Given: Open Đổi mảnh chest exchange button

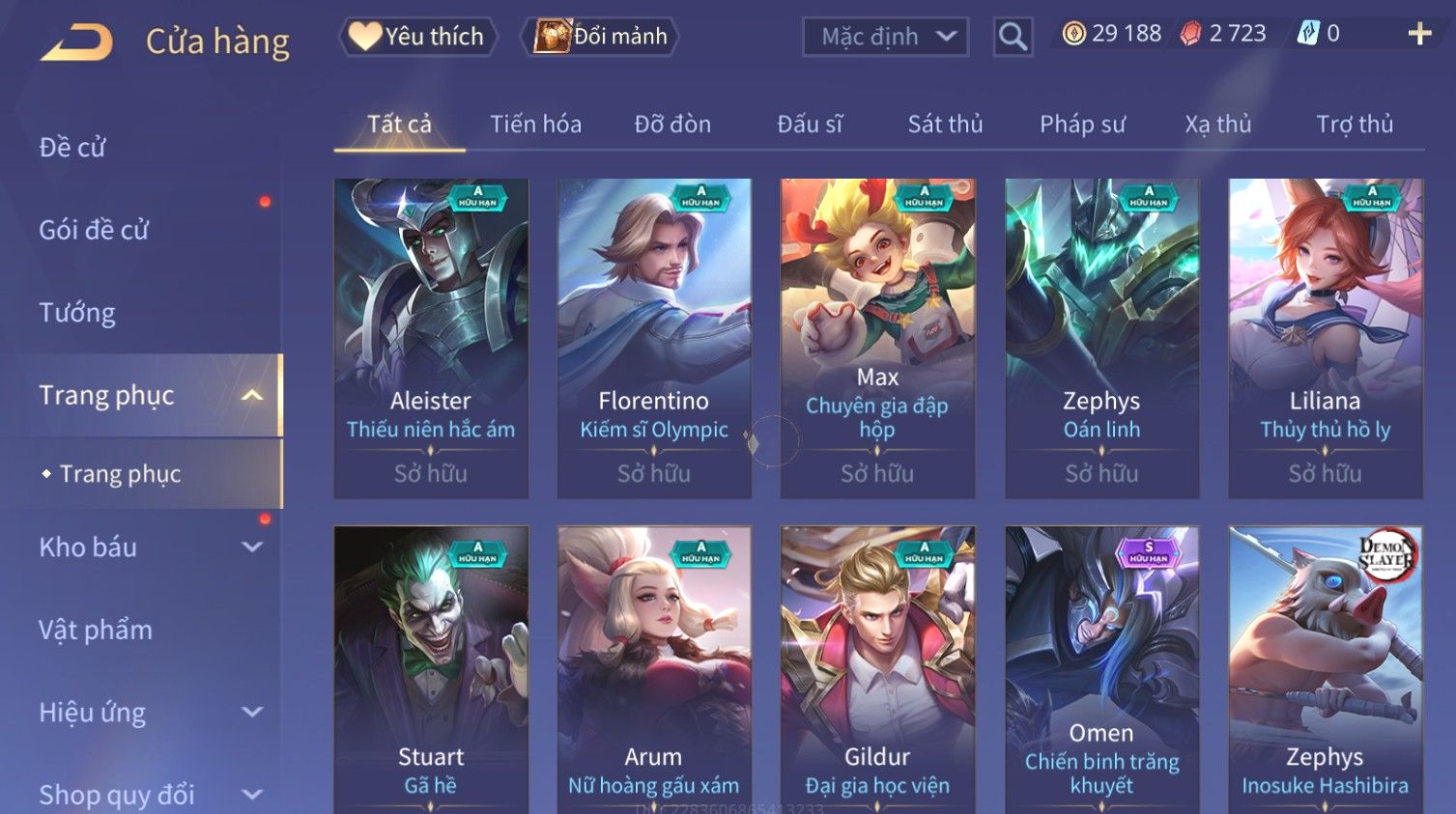Looking at the screenshot, I should click(600, 37).
